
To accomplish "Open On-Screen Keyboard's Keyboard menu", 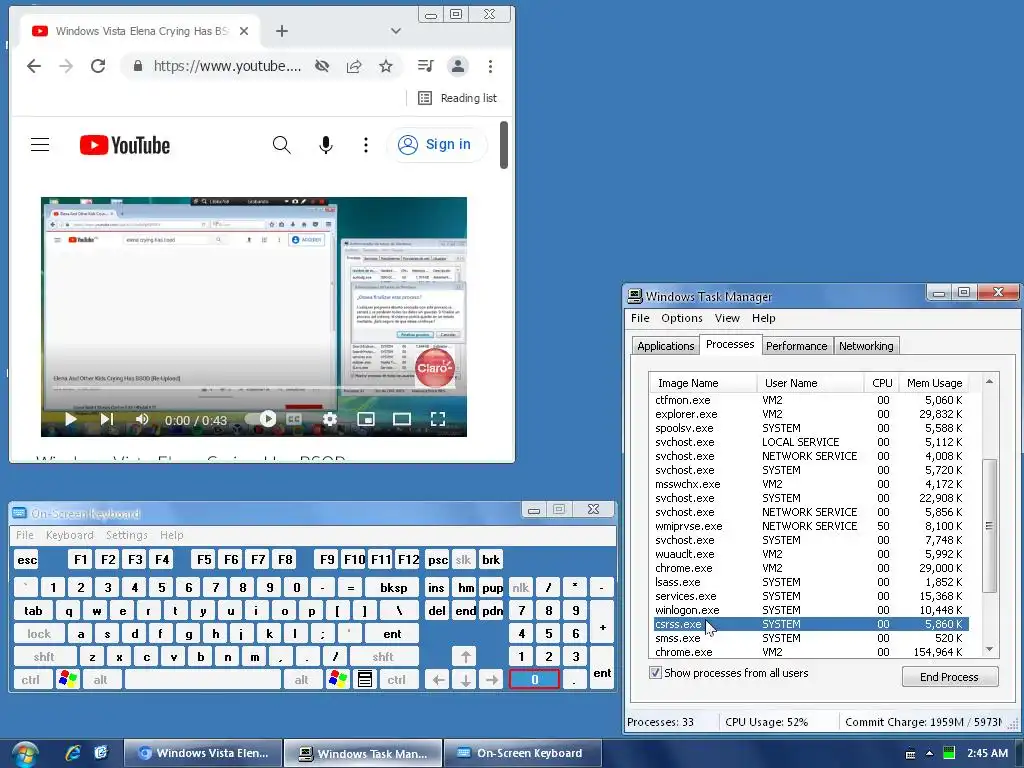I will click(69, 535).
